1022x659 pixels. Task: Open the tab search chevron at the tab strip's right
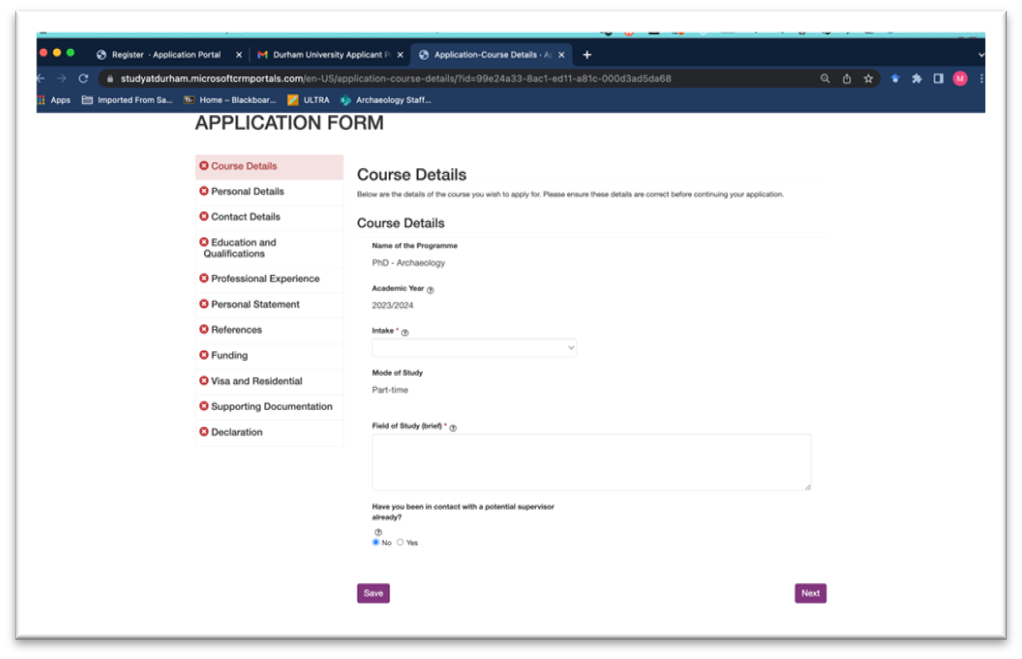click(x=980, y=55)
